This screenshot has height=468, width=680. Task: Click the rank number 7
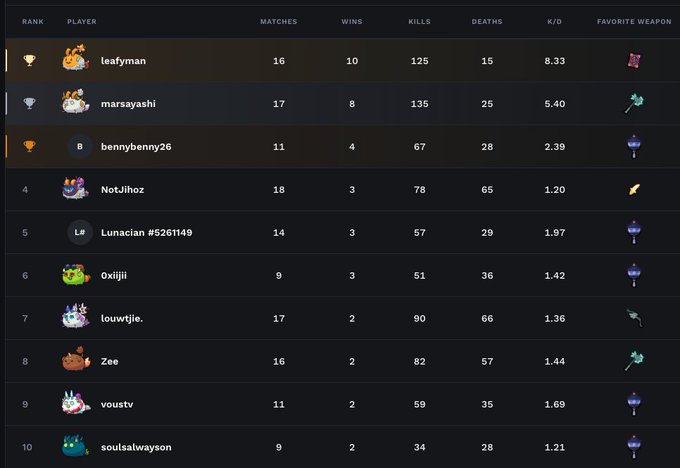[x=25, y=318]
